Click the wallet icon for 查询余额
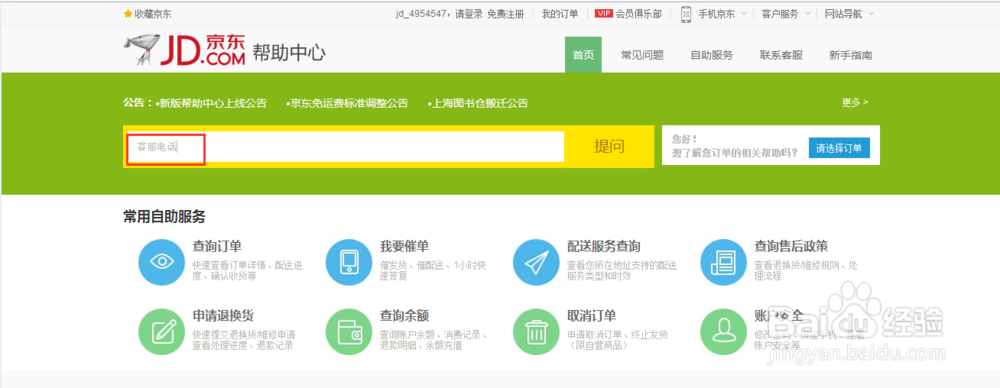 [x=349, y=331]
